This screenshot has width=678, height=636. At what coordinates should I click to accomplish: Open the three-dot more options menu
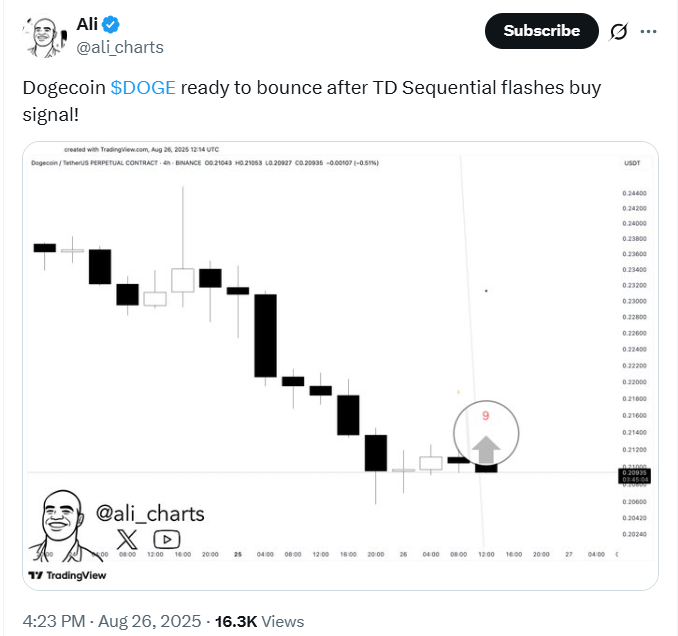coord(649,31)
